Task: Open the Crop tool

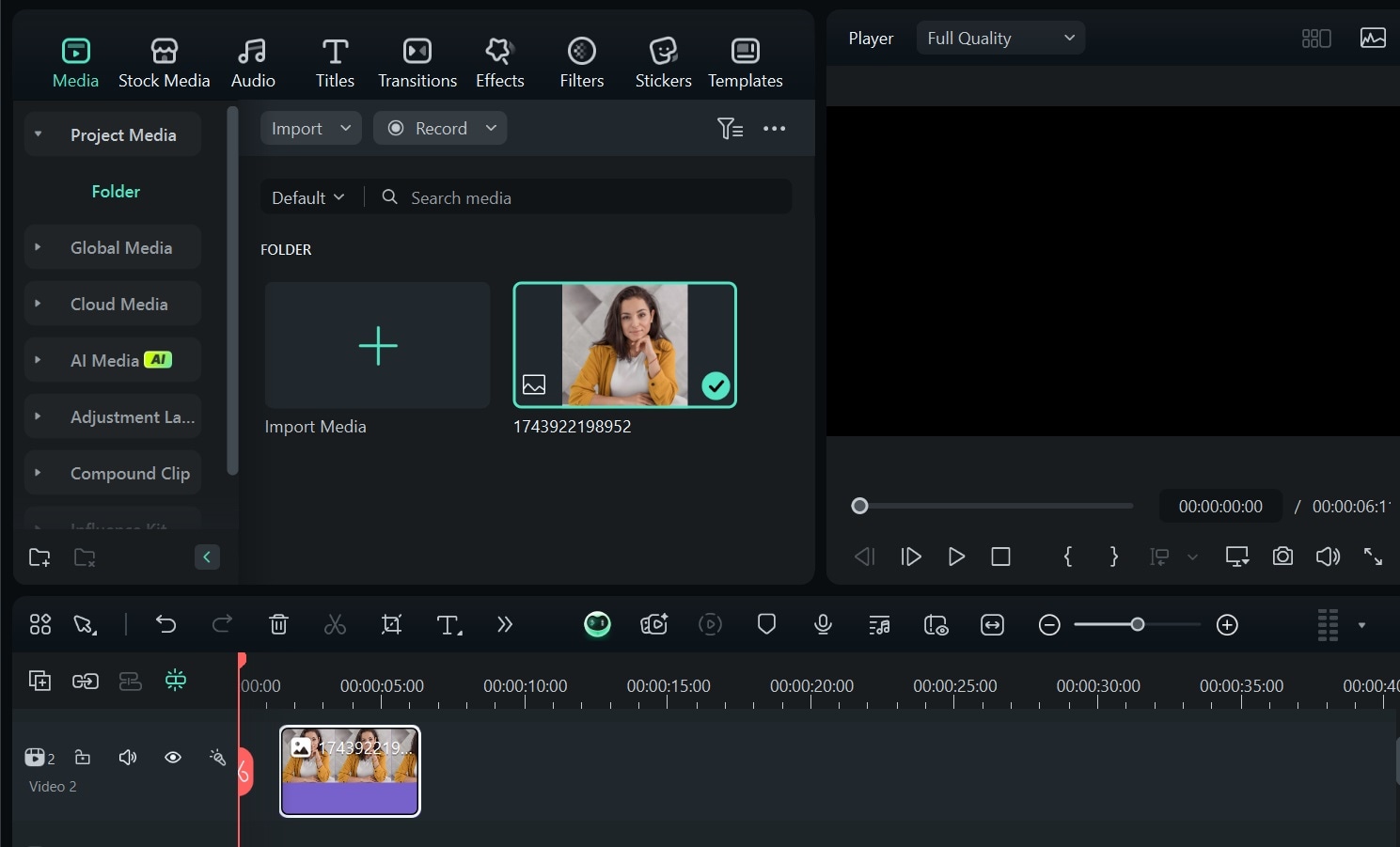Action: point(391,624)
